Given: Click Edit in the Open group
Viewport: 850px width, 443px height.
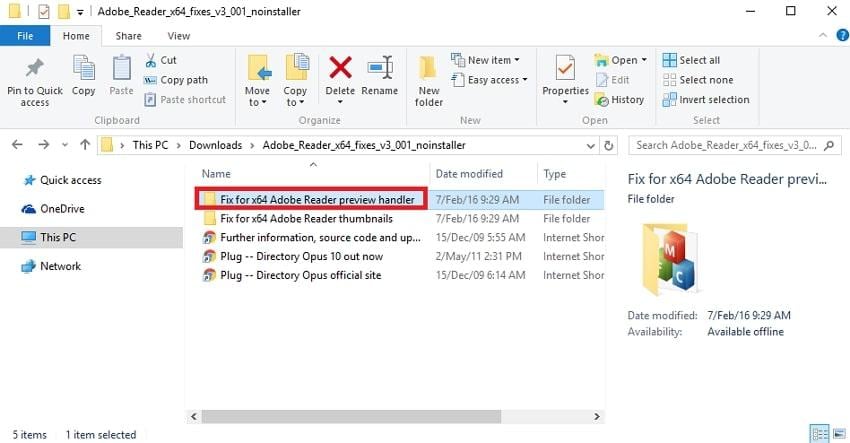Looking at the screenshot, I should (x=613, y=80).
